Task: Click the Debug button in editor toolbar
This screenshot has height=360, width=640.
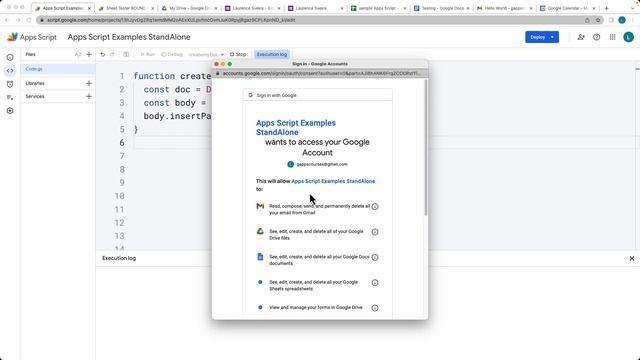Action: click(x=172, y=54)
